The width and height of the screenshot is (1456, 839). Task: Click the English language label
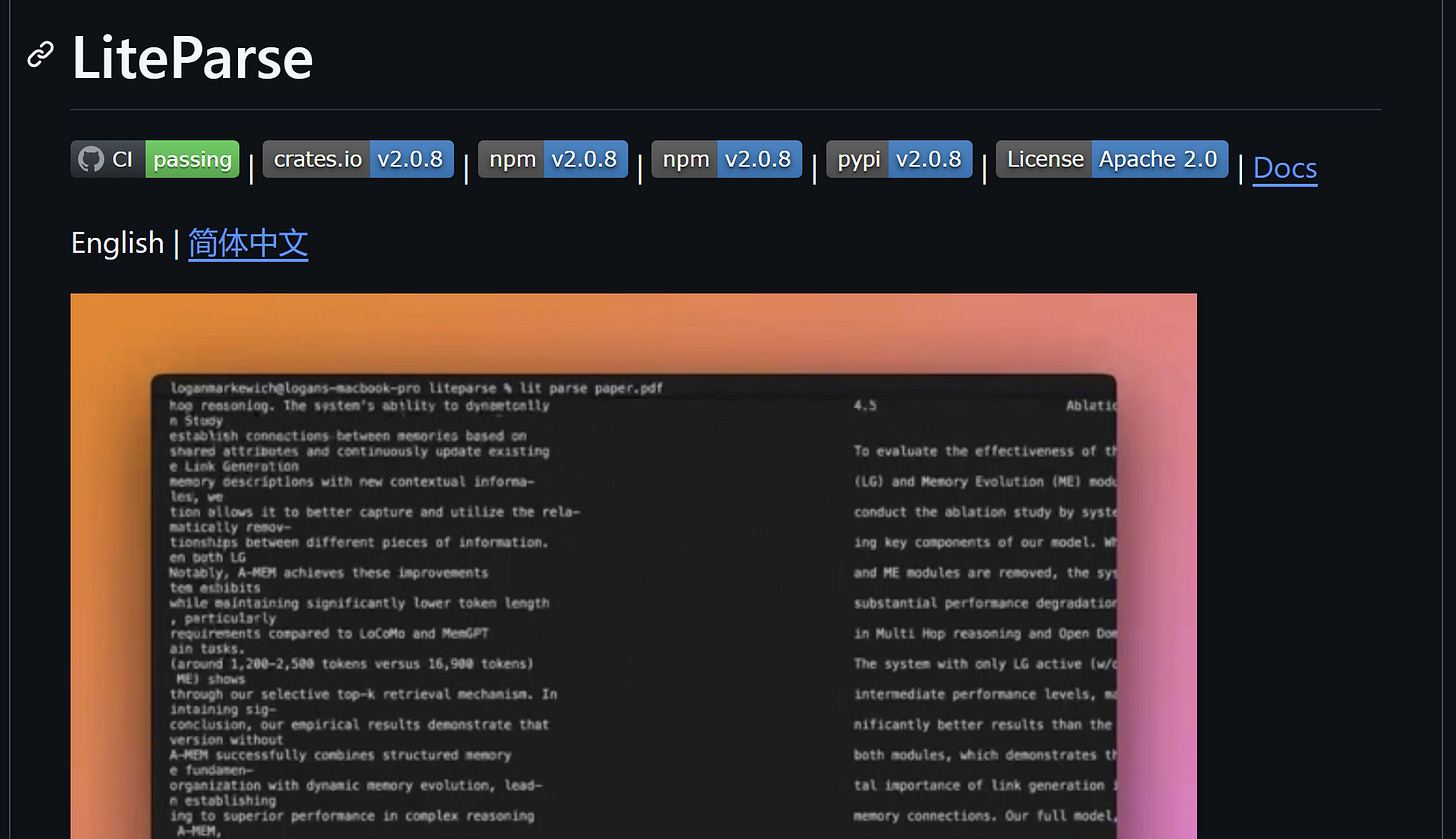click(117, 243)
